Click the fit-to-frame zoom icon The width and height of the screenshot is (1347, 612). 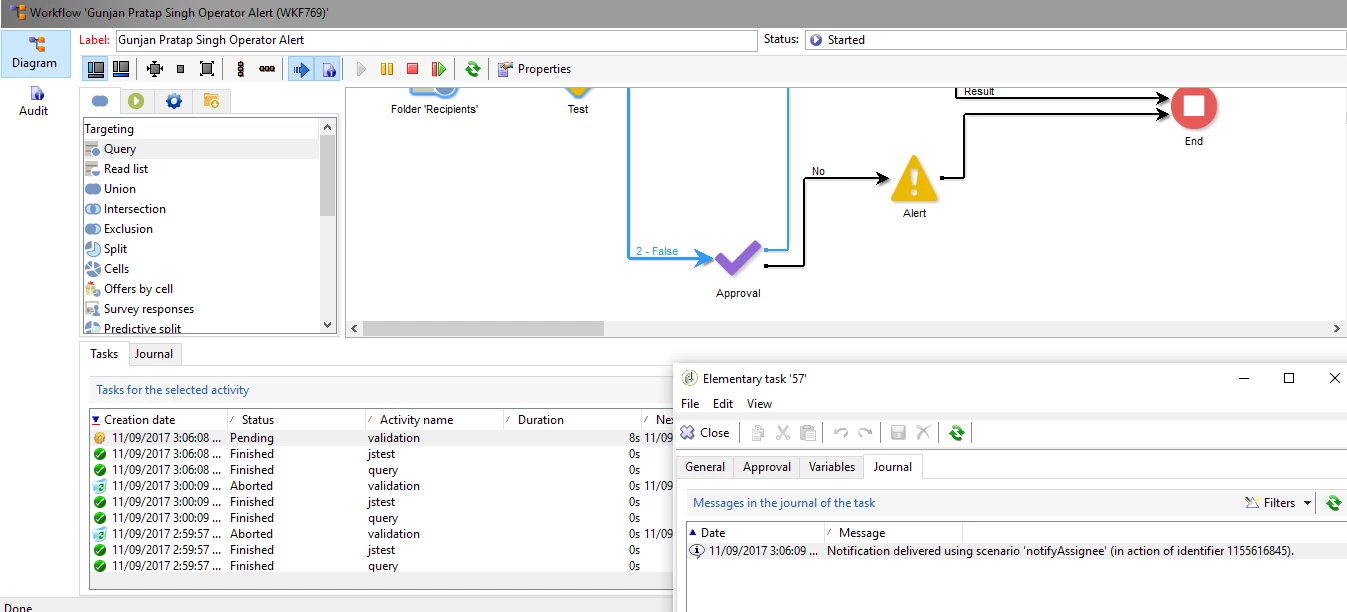[x=207, y=69]
